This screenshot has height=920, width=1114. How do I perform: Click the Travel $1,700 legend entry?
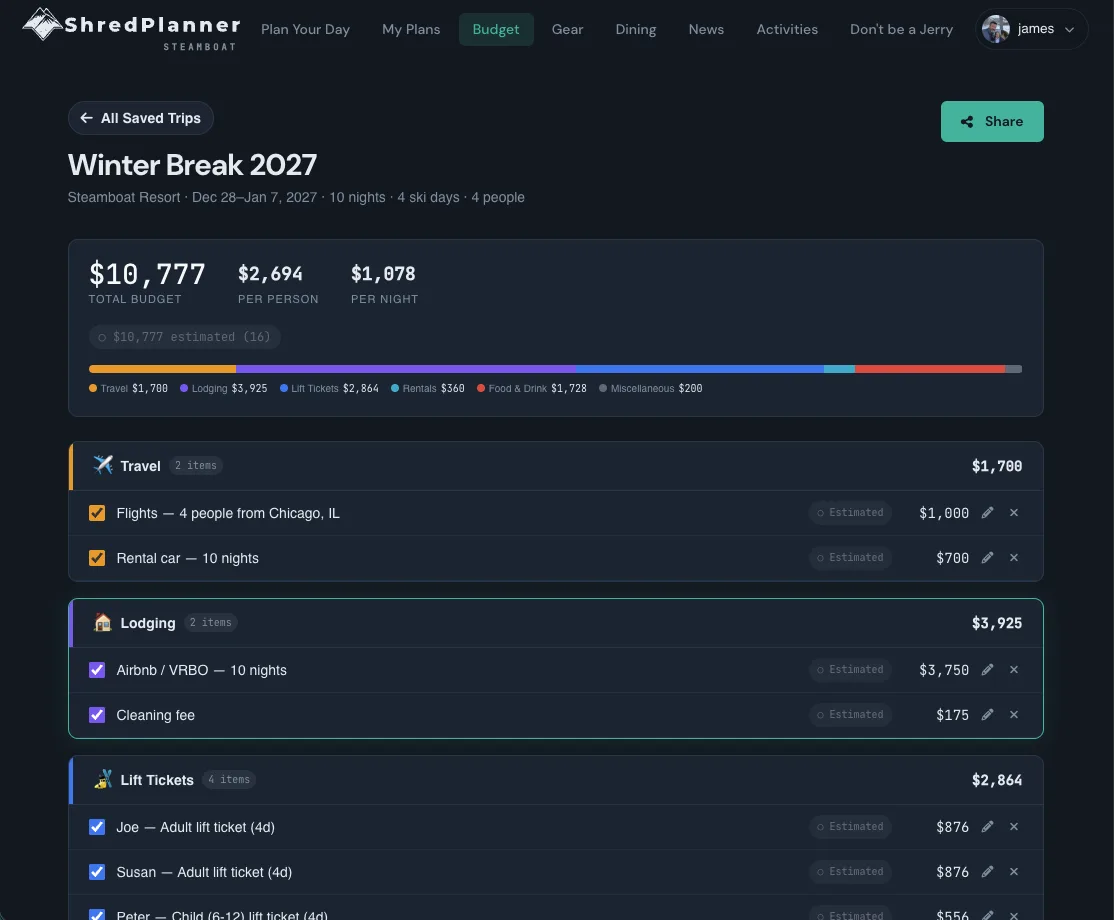[x=129, y=389]
